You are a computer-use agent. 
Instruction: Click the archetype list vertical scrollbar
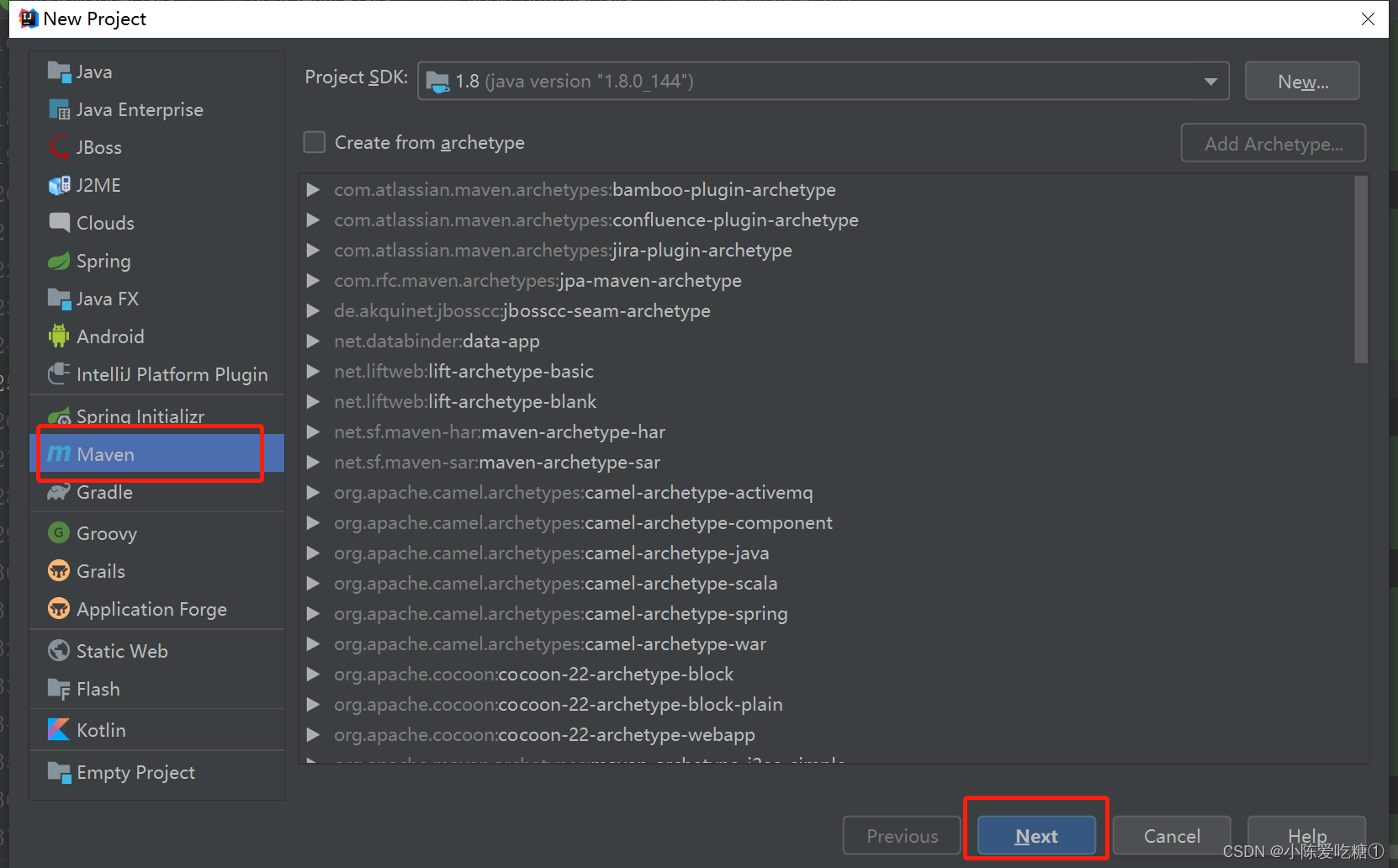click(x=1361, y=270)
